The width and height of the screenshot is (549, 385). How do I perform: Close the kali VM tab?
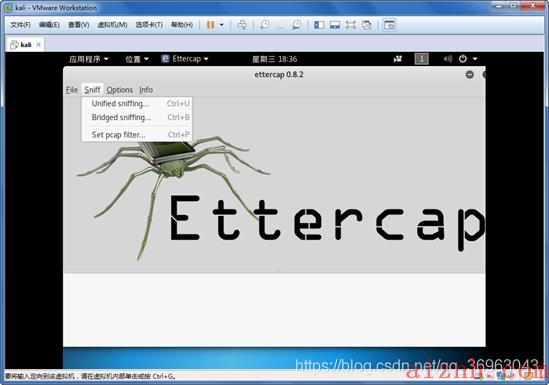(x=39, y=44)
